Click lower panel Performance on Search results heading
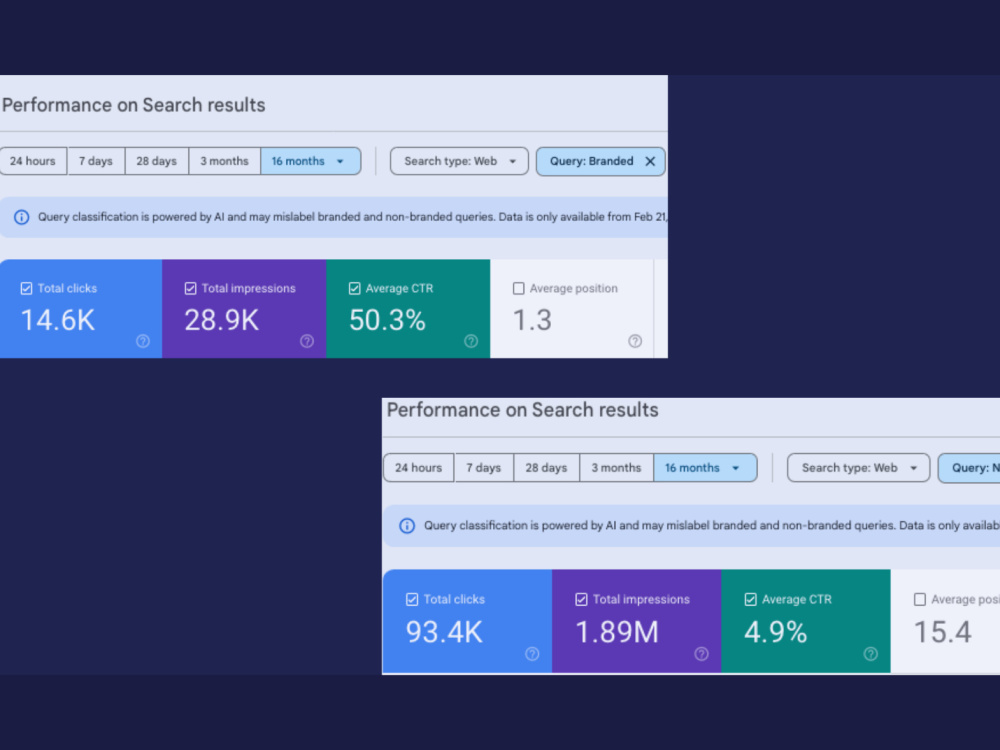This screenshot has height=750, width=1000. (522, 410)
